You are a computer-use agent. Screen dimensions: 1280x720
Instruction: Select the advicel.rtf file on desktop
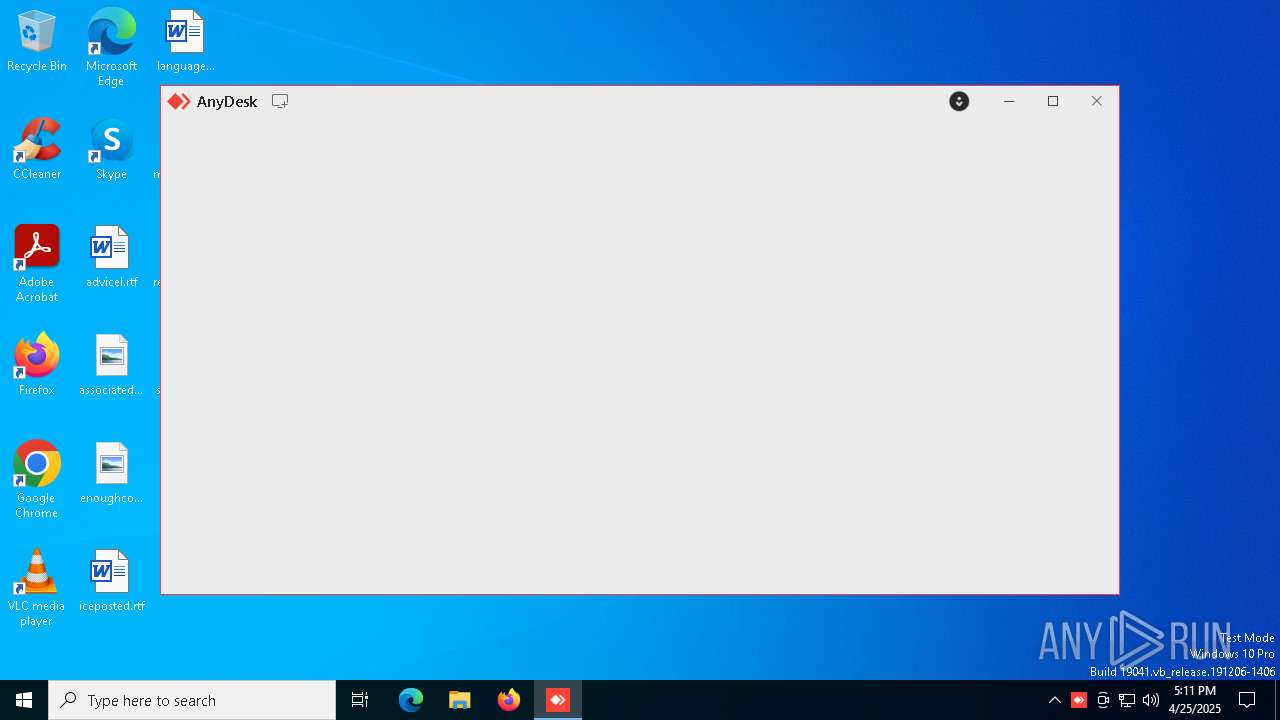point(111,257)
